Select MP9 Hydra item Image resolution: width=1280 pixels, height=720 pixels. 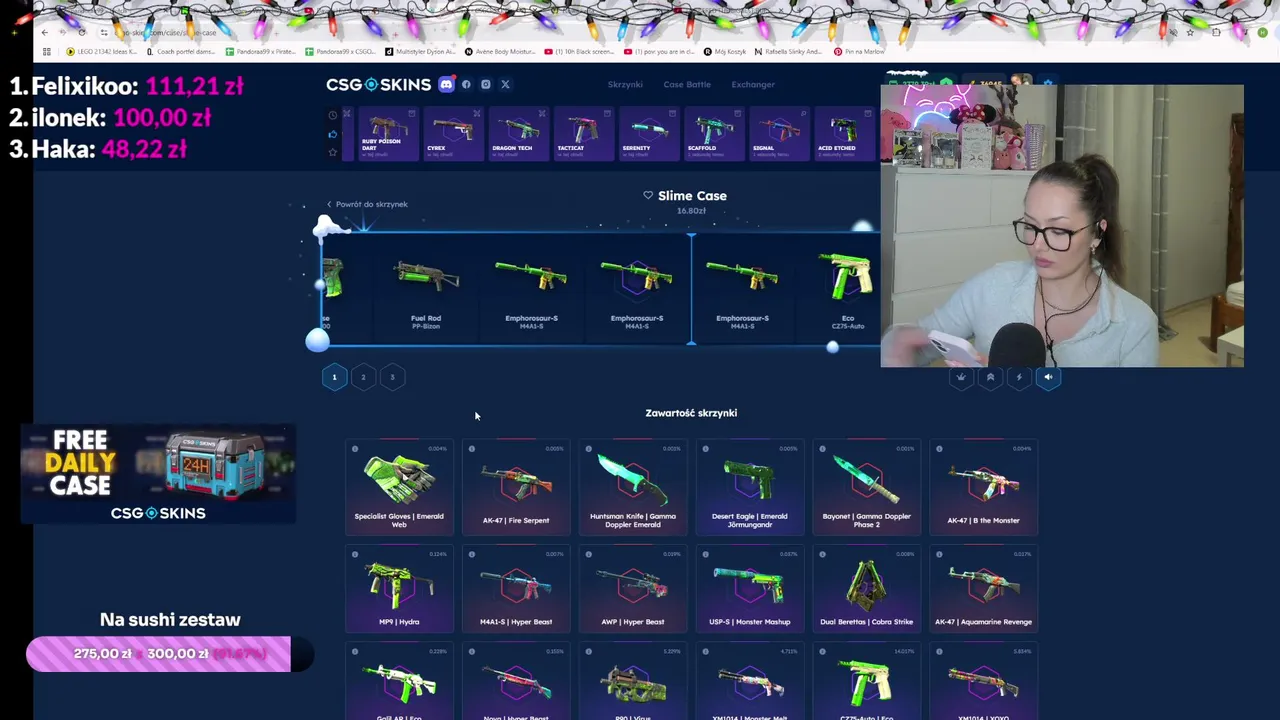(399, 589)
